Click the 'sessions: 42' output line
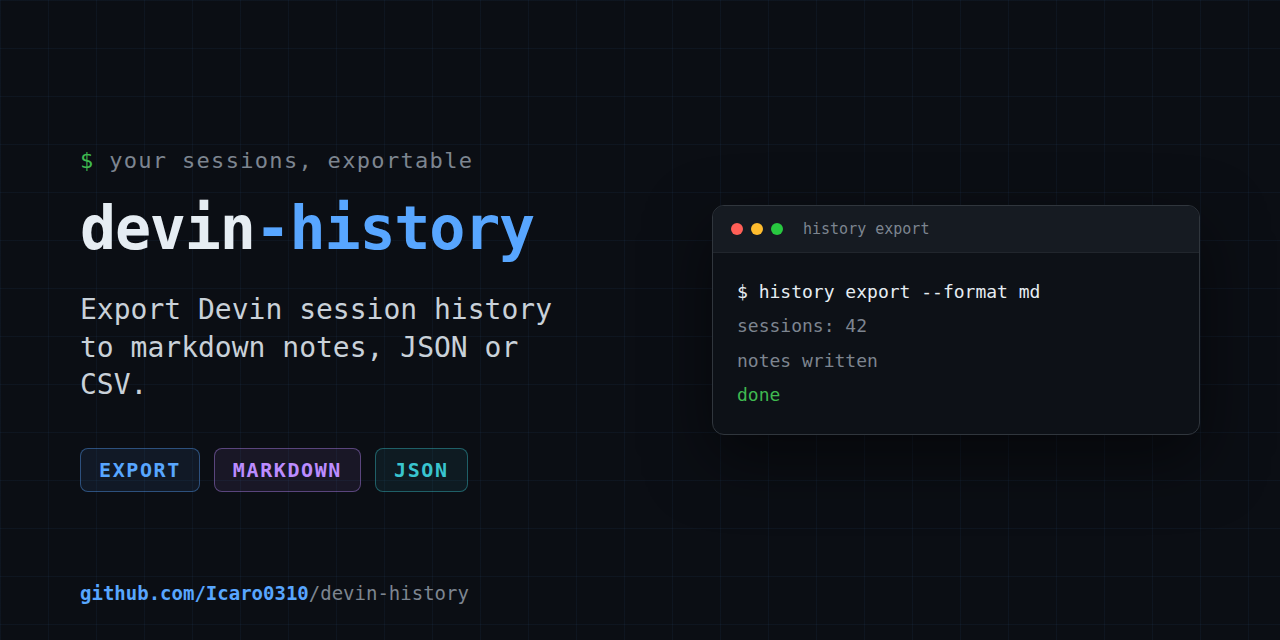The width and height of the screenshot is (1280, 640). [802, 326]
